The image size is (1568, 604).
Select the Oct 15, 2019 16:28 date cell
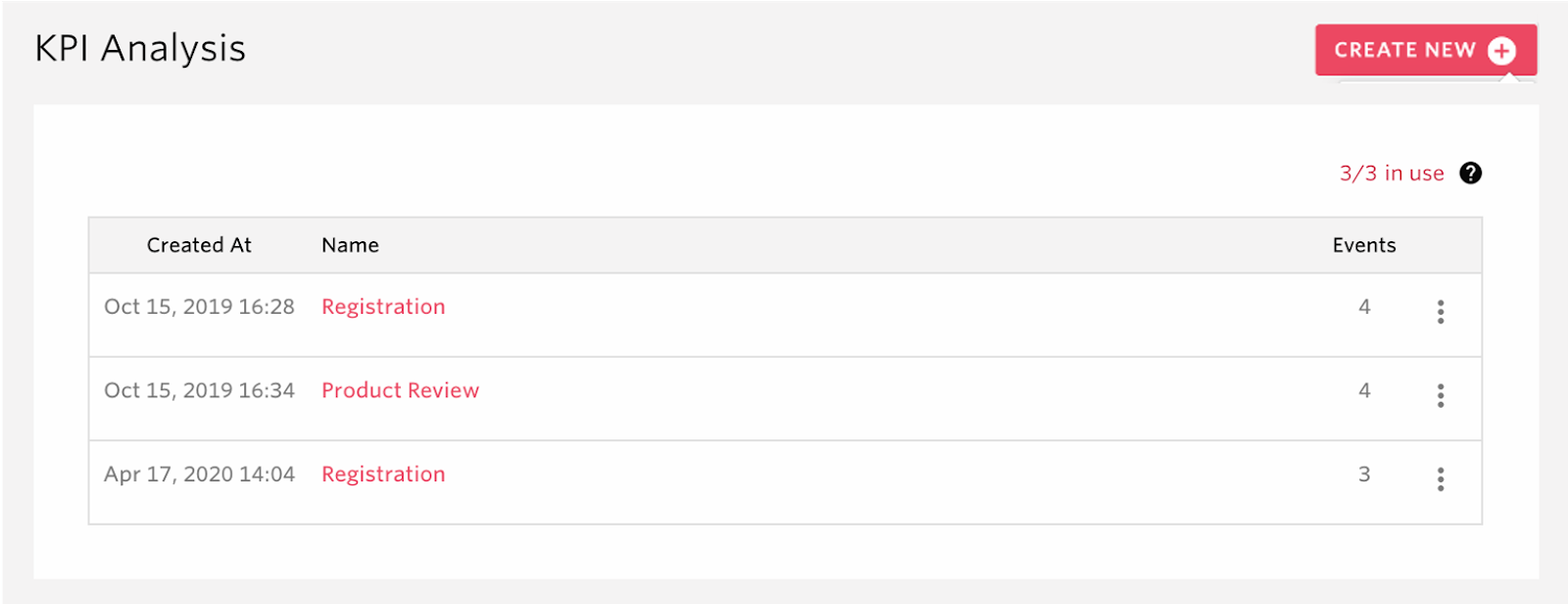pos(199,307)
